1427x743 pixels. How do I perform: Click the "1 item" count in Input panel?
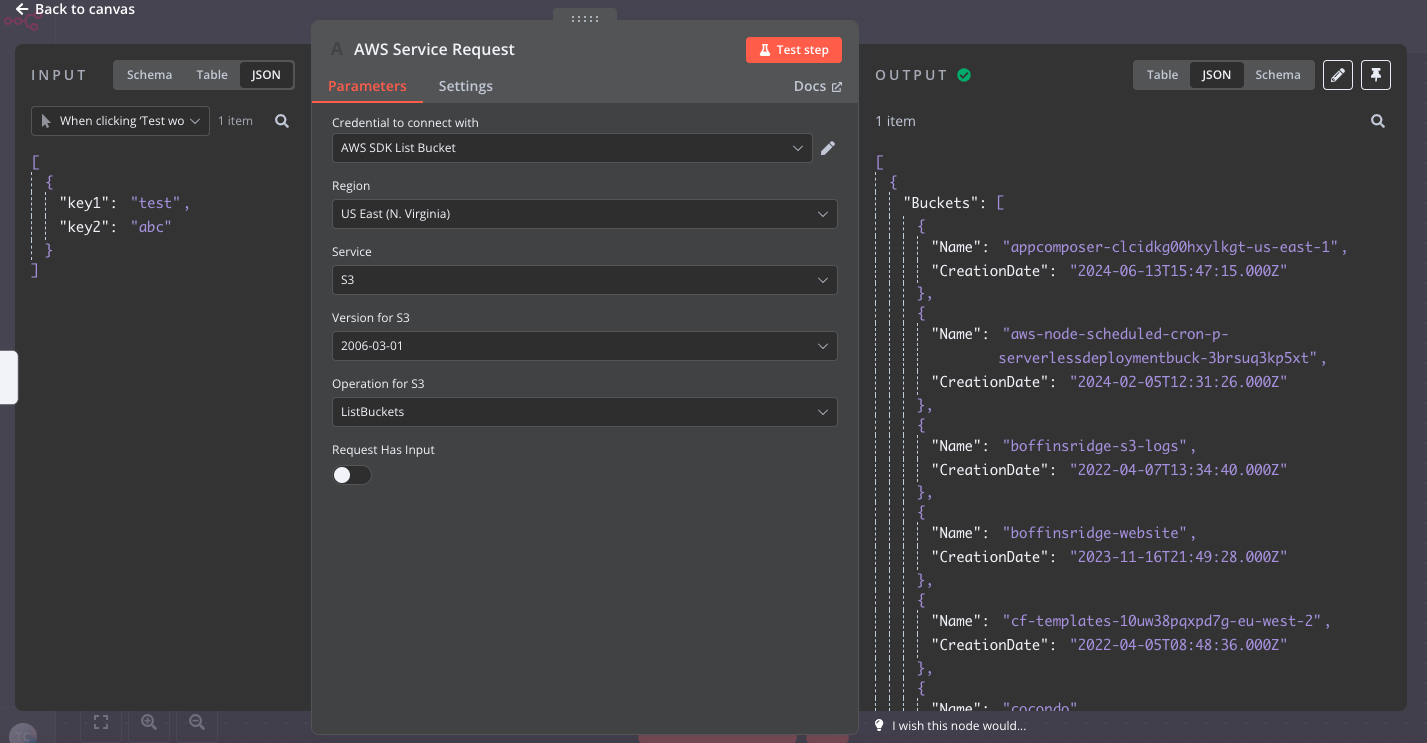(x=236, y=121)
